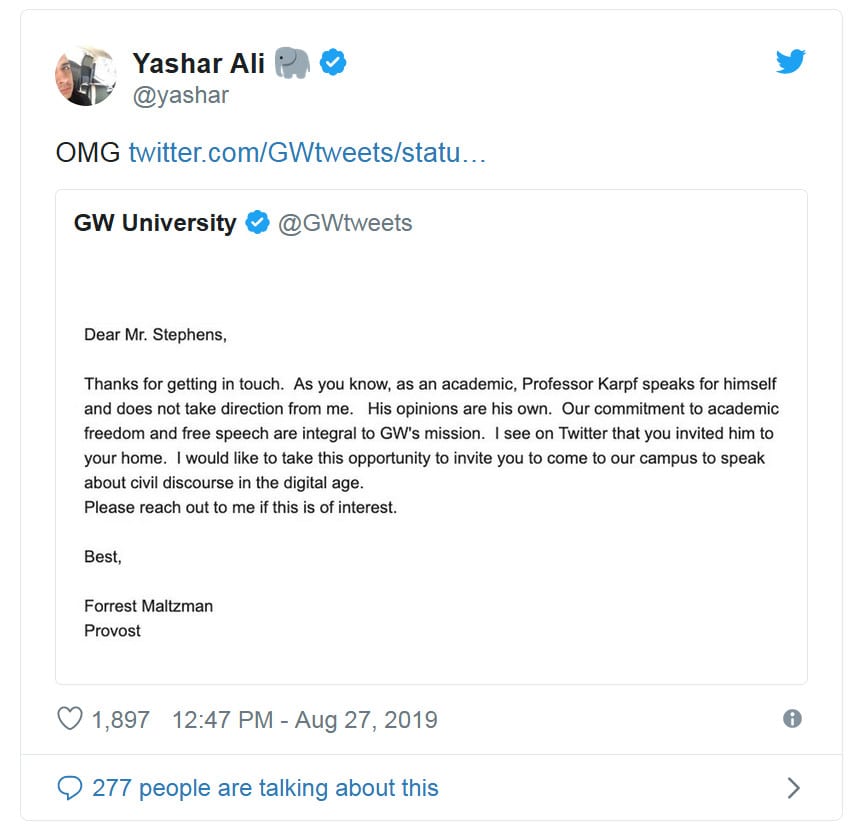Expand the conversation with the right chevron
The height and width of the screenshot is (834, 863).
pos(793,788)
